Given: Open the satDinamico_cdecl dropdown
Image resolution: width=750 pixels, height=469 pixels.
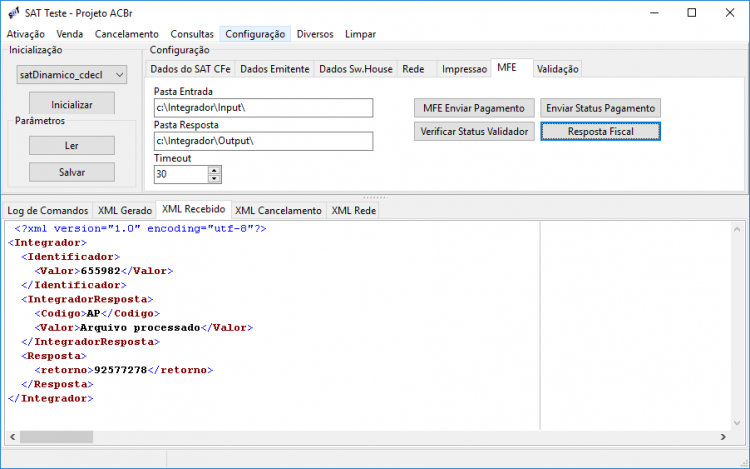Looking at the screenshot, I should 72,75.
